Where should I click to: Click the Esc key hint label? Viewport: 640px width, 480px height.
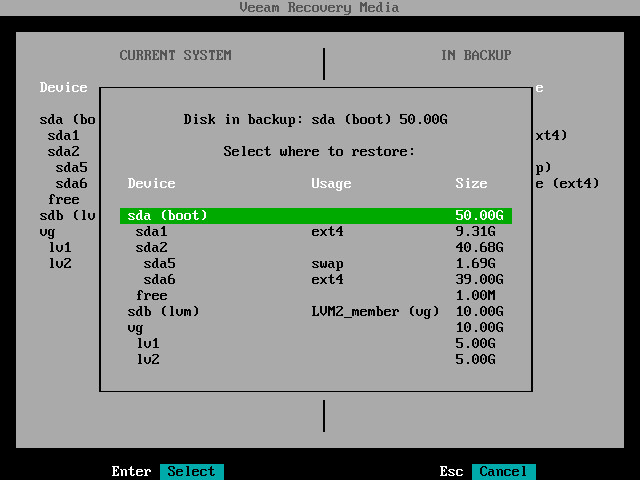[451, 471]
